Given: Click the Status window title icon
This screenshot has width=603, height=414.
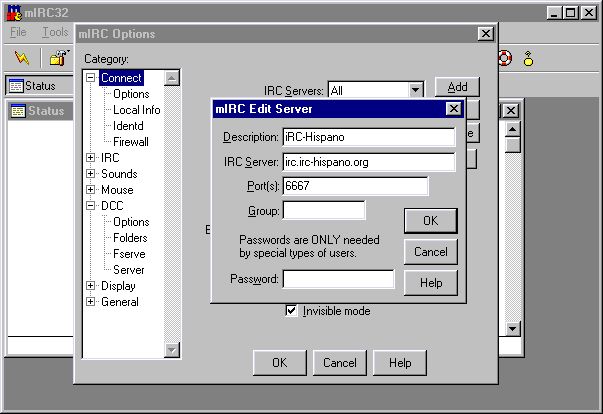Looking at the screenshot, I should 18,111.
